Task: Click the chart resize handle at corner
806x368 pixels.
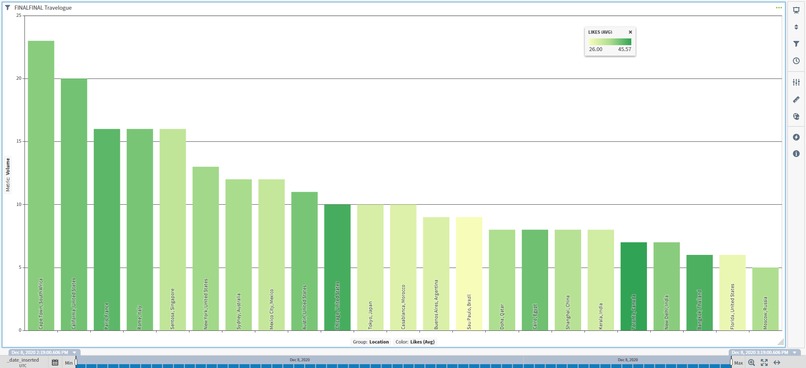Action: tap(780, 342)
